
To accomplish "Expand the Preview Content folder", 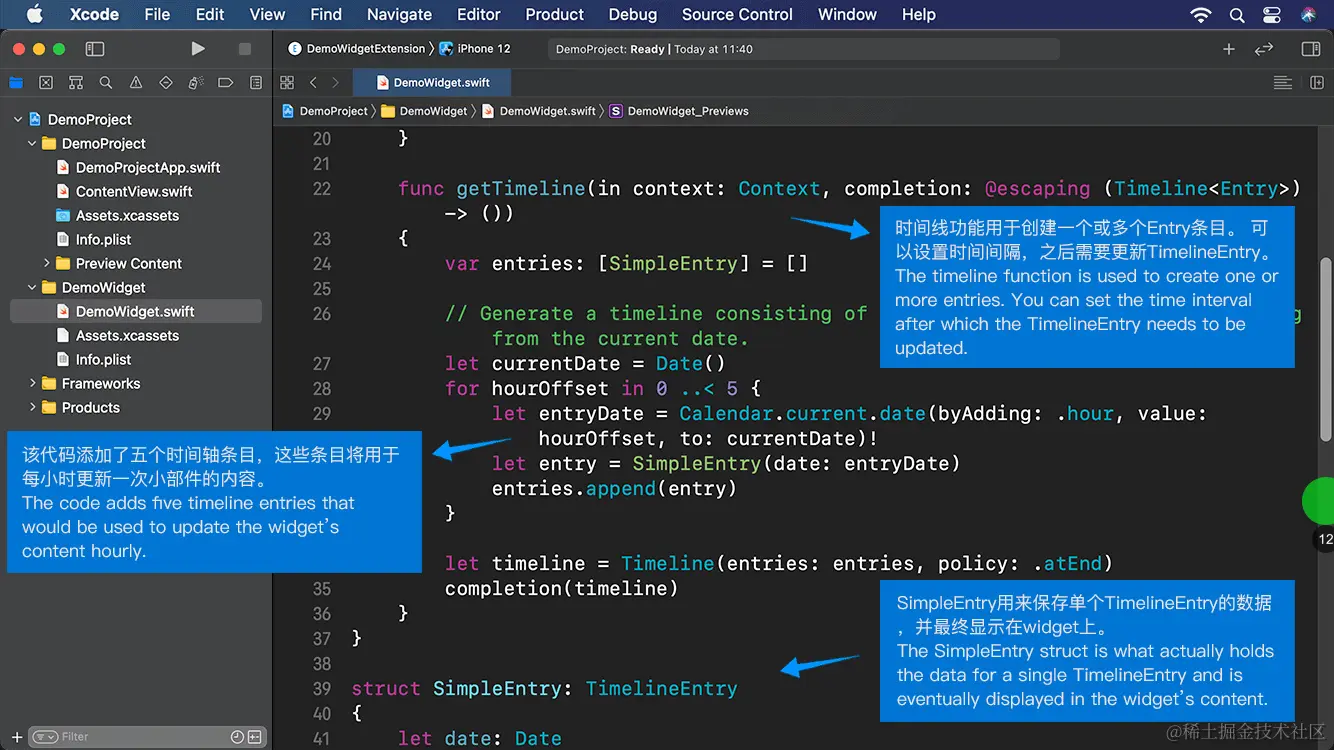I will [46, 263].
